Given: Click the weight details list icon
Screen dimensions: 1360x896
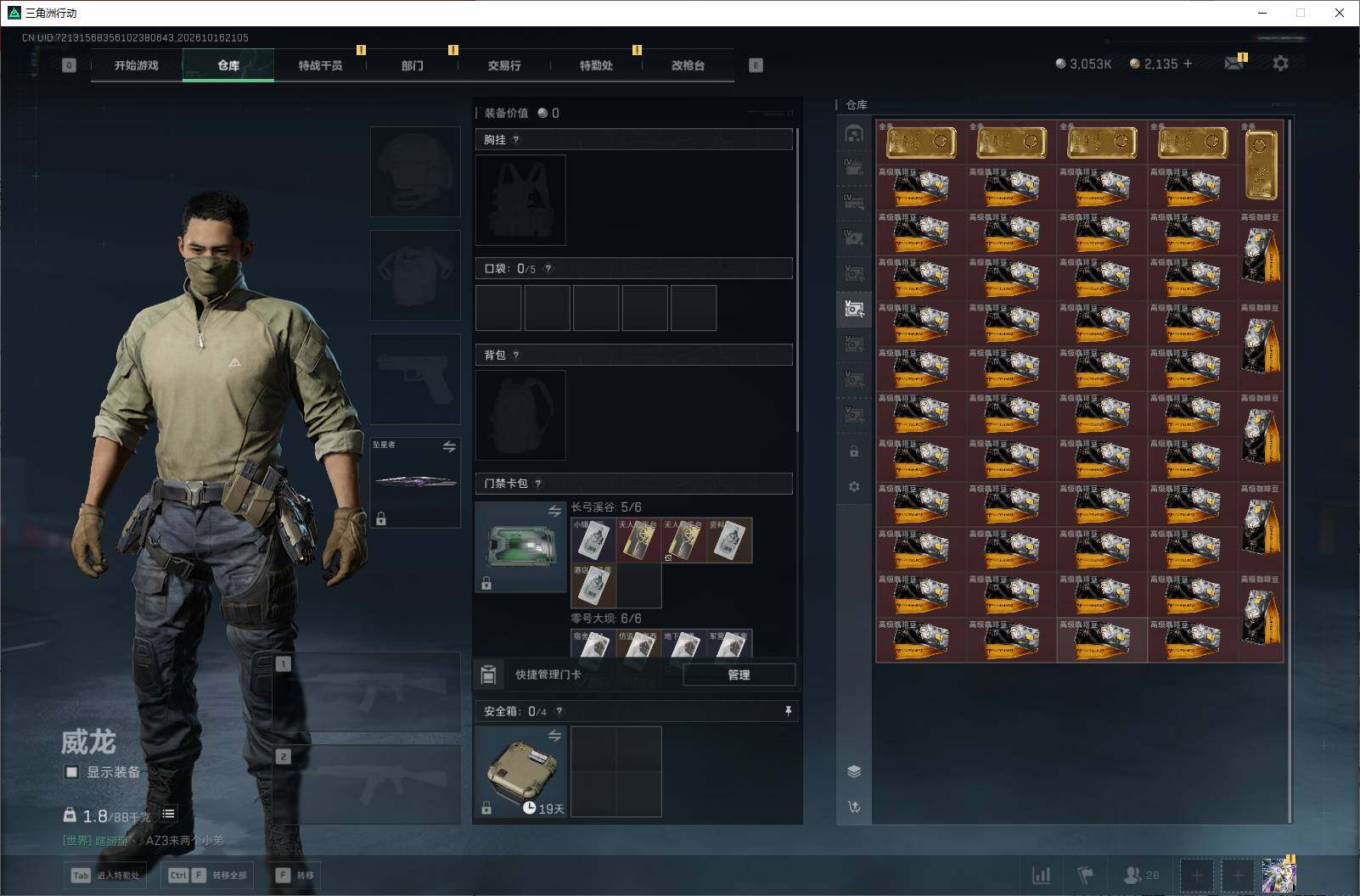Looking at the screenshot, I should pos(169,815).
